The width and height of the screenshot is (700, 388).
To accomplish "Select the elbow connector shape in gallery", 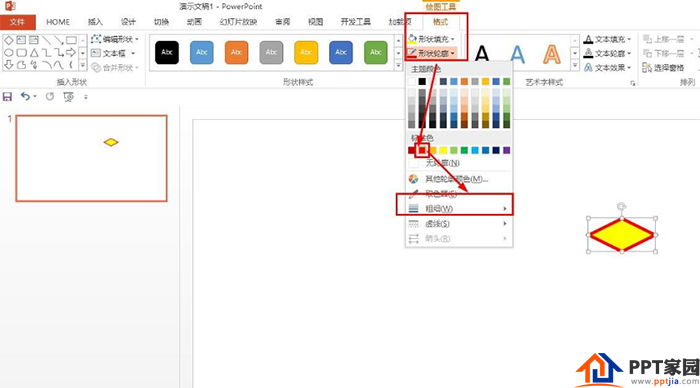I will pyautogui.click(x=46, y=53).
